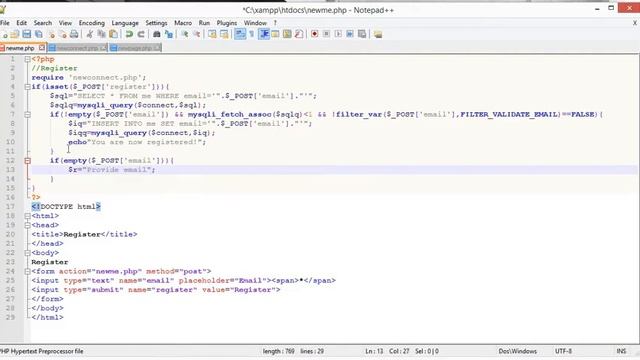Open the Run menu
640x360 pixels.
pyautogui.click(x=204, y=23)
